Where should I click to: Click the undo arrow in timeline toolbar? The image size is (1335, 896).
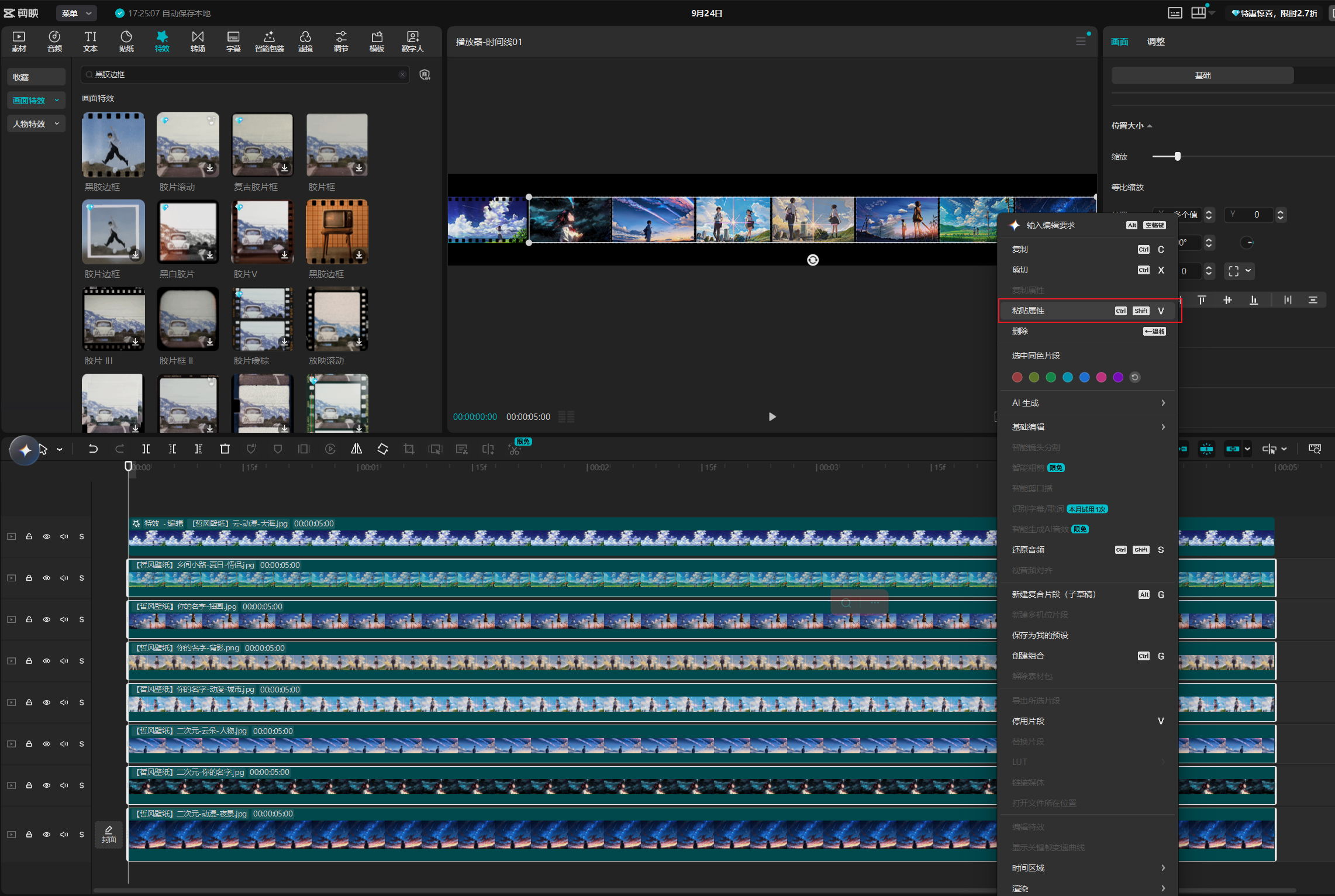coord(93,449)
